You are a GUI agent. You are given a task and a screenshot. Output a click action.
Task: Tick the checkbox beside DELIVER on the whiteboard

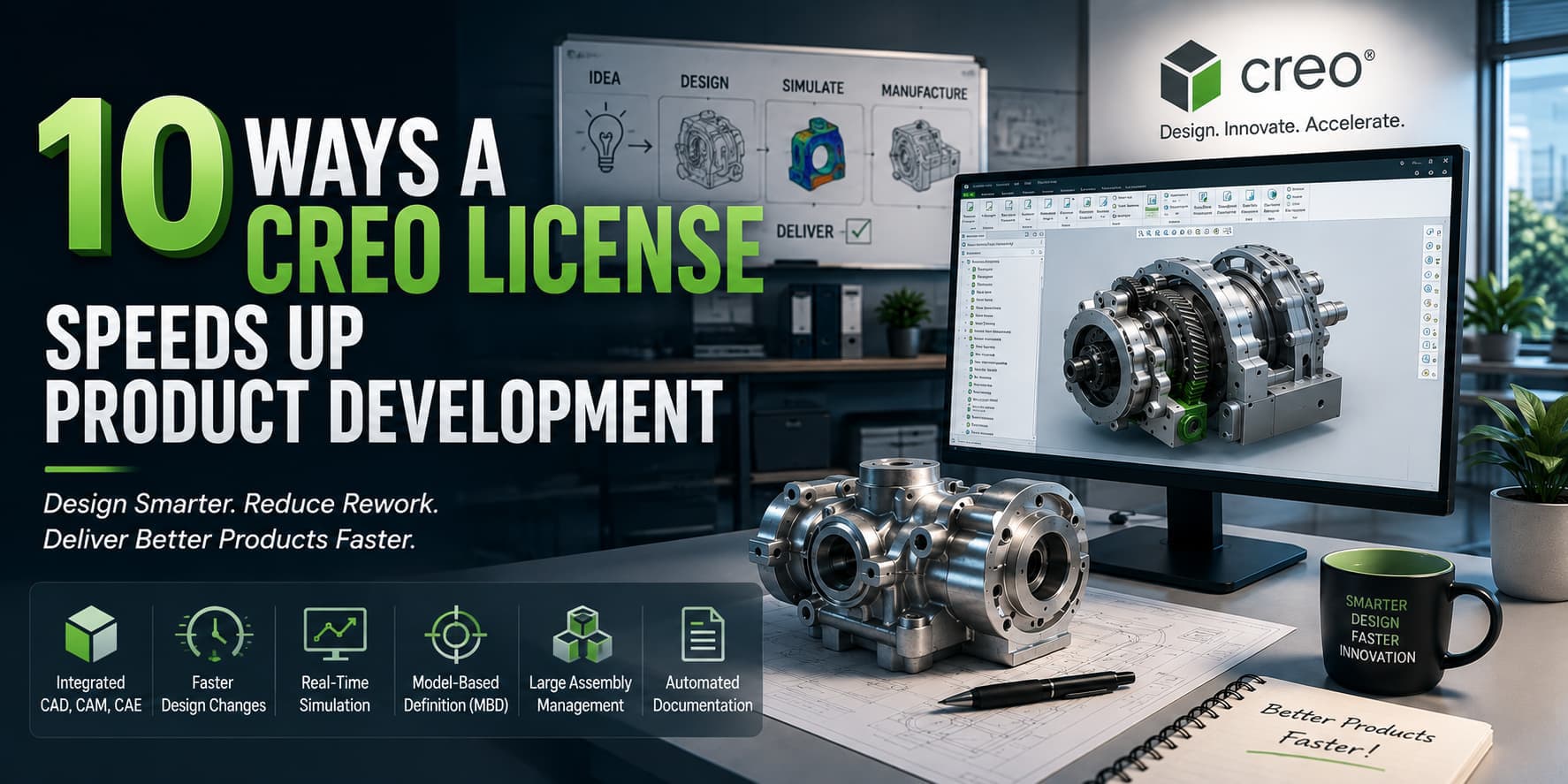pyautogui.click(x=858, y=231)
